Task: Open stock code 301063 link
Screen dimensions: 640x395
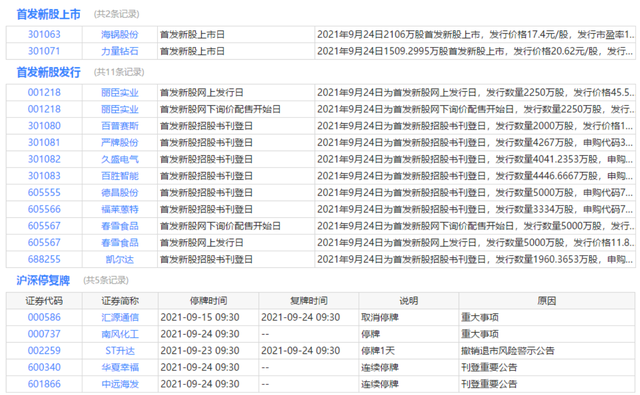Action: pyautogui.click(x=44, y=35)
